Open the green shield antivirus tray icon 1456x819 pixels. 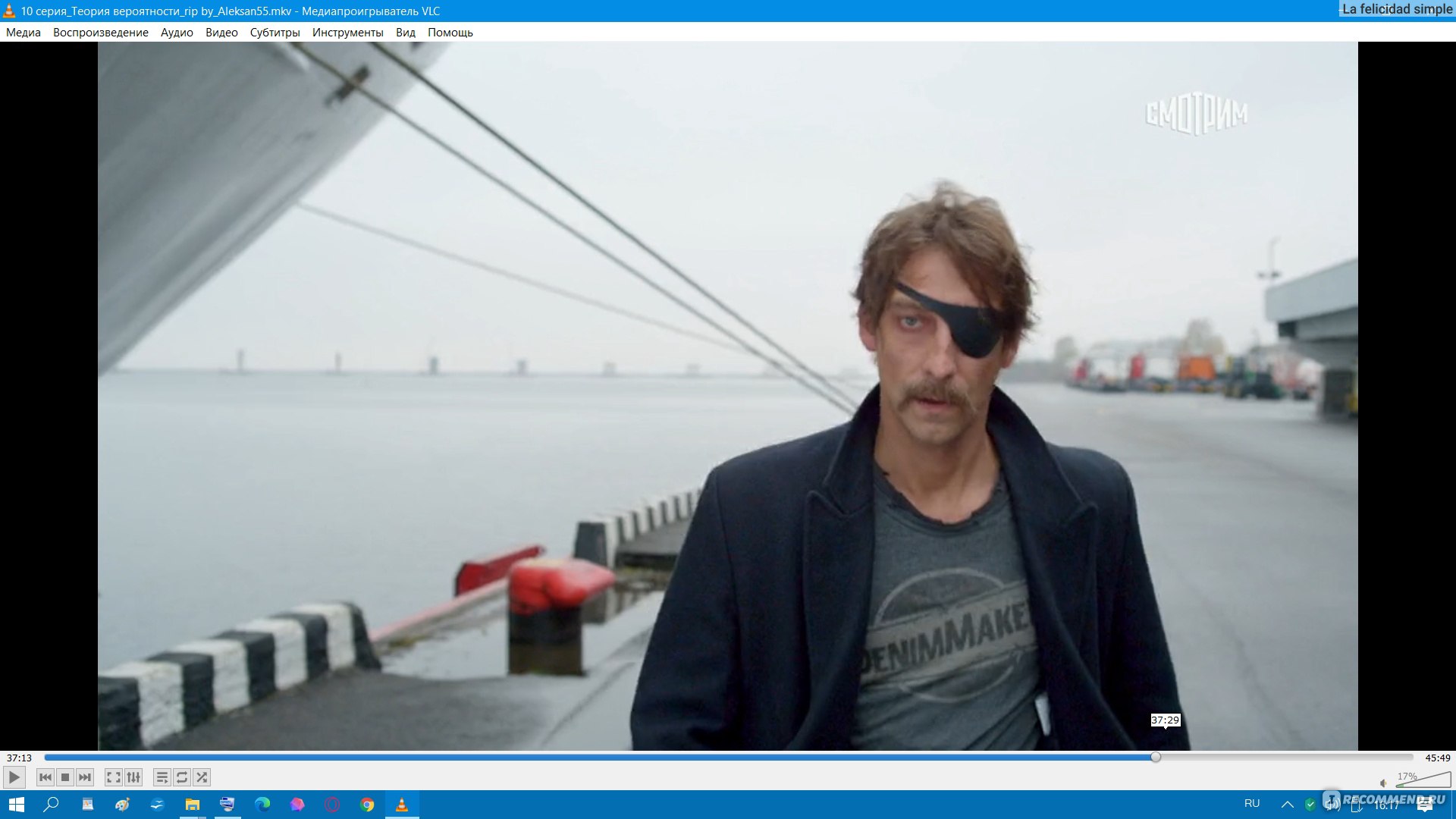pos(1310,805)
